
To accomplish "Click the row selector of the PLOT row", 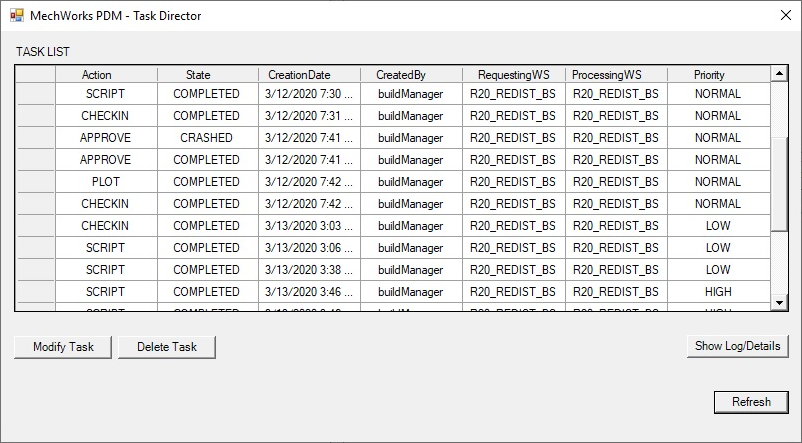I will [x=35, y=182].
